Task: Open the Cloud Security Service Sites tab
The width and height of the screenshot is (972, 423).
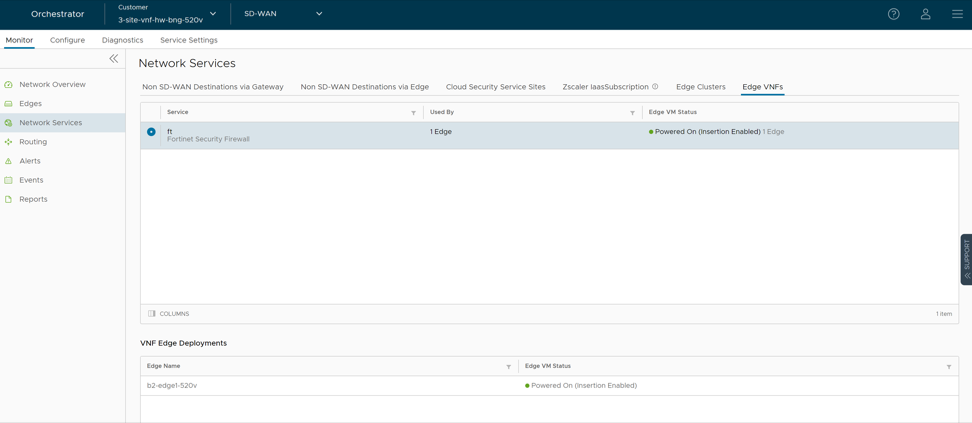Action: [495, 87]
